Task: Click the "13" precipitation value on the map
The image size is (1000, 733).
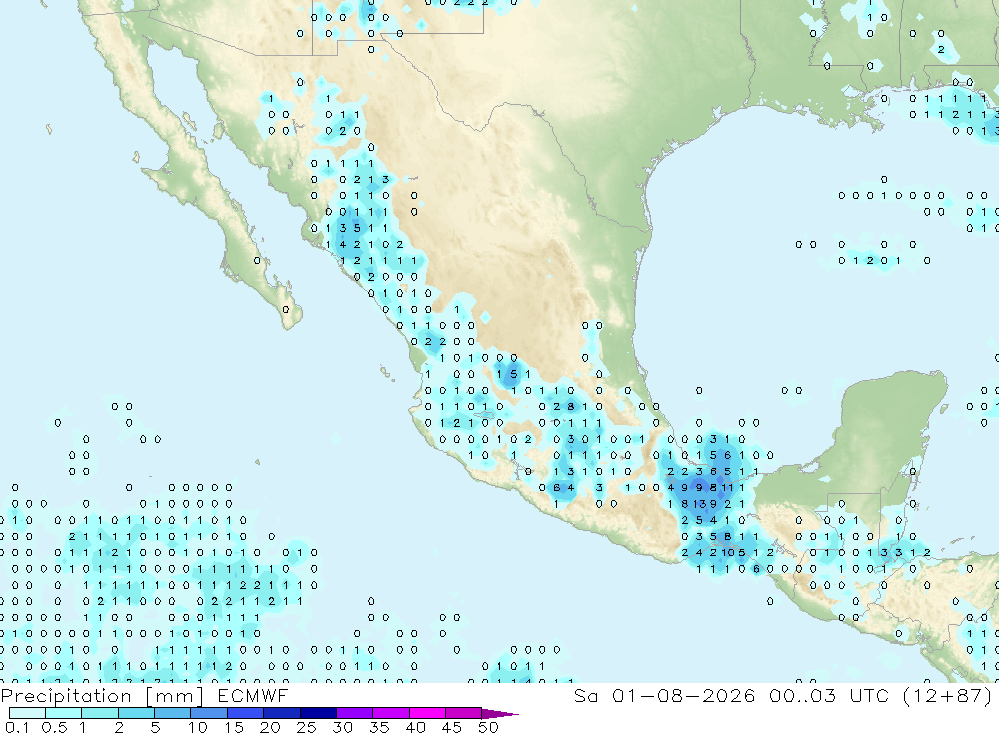Action: click(x=698, y=504)
